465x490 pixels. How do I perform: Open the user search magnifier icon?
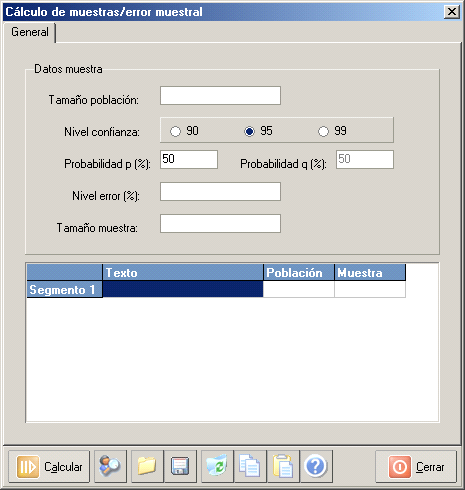tap(110, 467)
